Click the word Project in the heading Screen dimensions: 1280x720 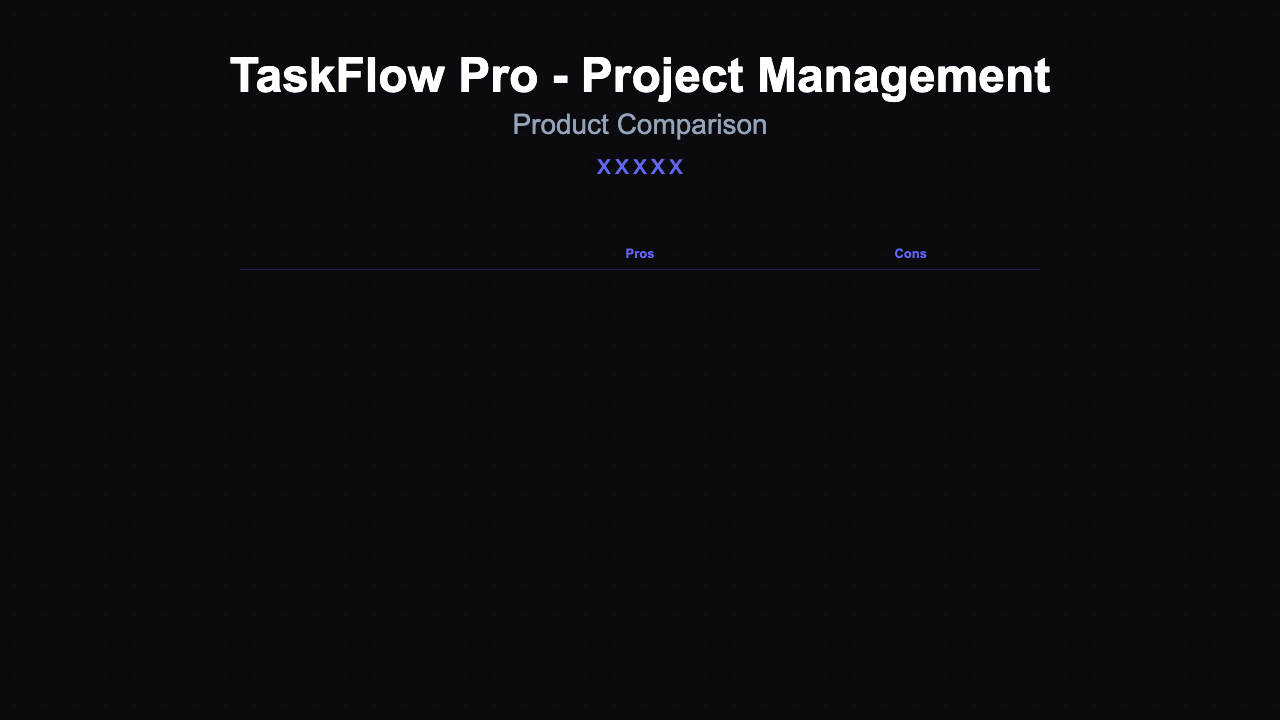point(661,77)
